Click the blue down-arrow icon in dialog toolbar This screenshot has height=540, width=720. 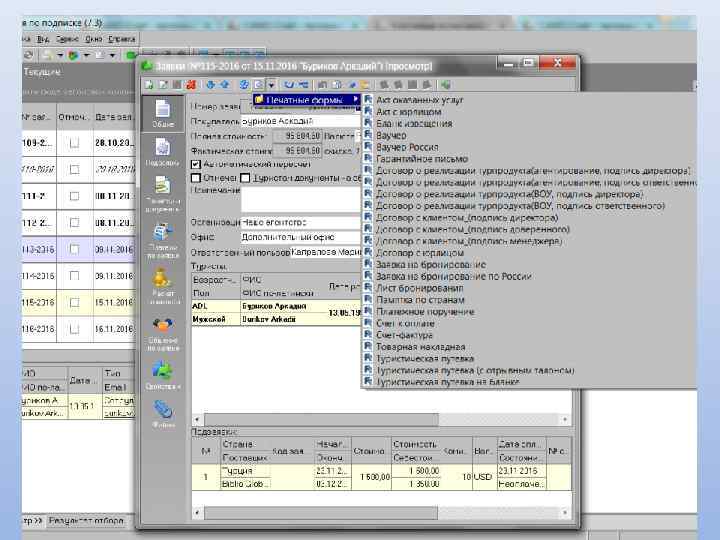(x=211, y=84)
